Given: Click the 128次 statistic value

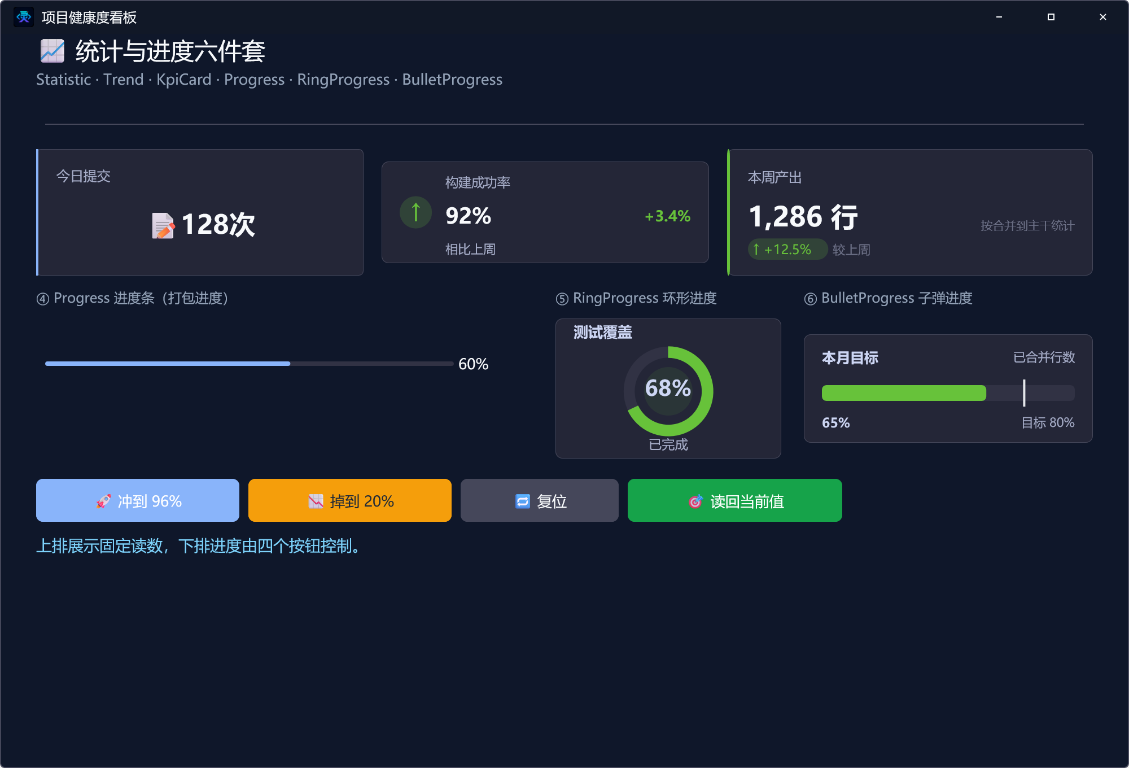Looking at the screenshot, I should (218, 225).
